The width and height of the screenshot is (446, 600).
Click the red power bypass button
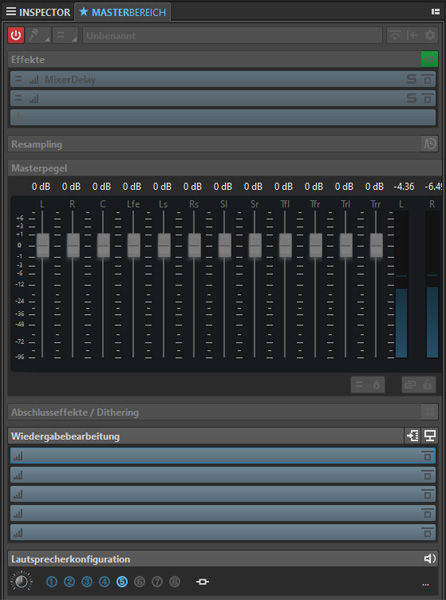[x=16, y=35]
